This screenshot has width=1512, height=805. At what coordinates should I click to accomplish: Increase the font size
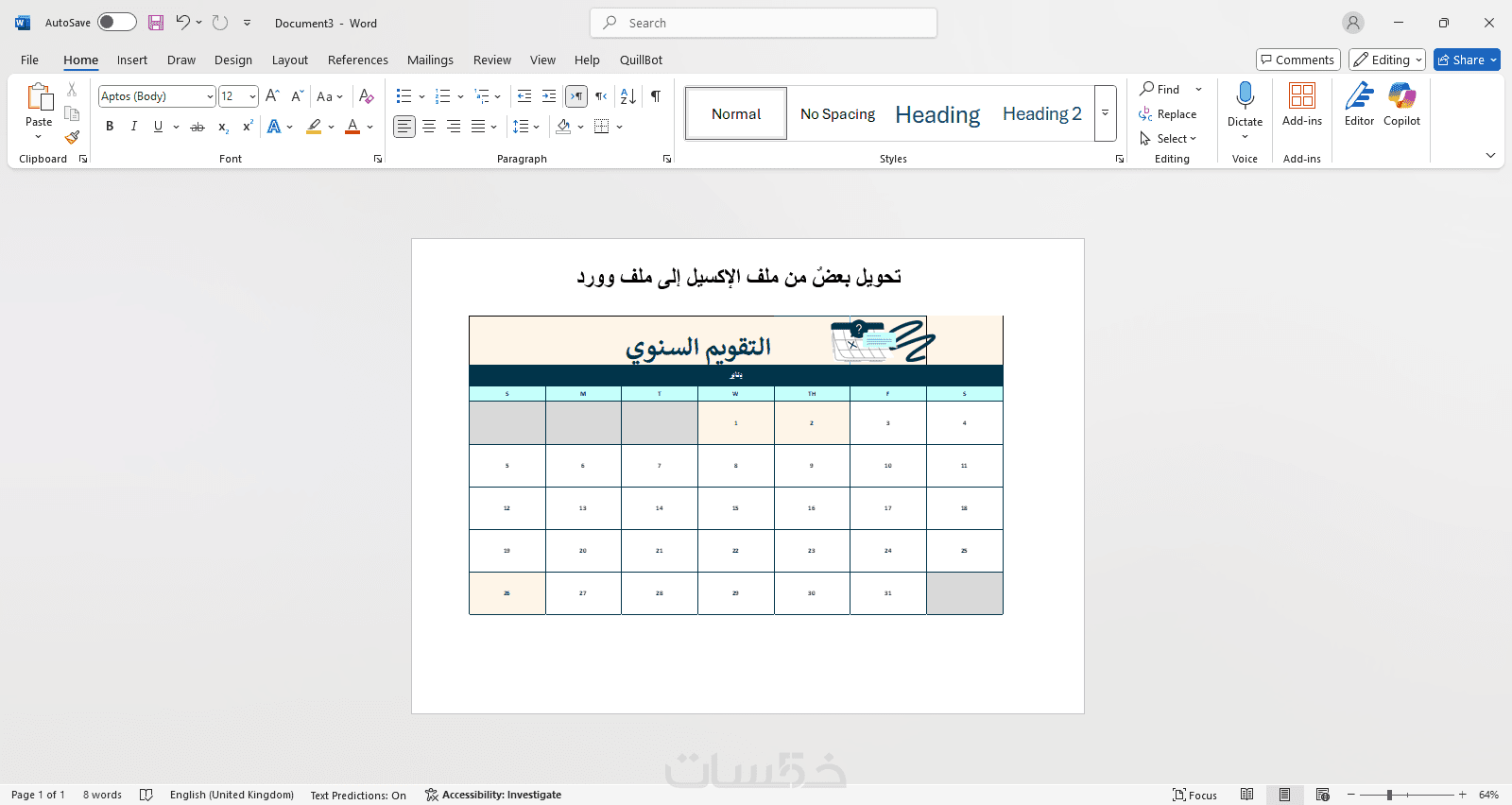272,96
